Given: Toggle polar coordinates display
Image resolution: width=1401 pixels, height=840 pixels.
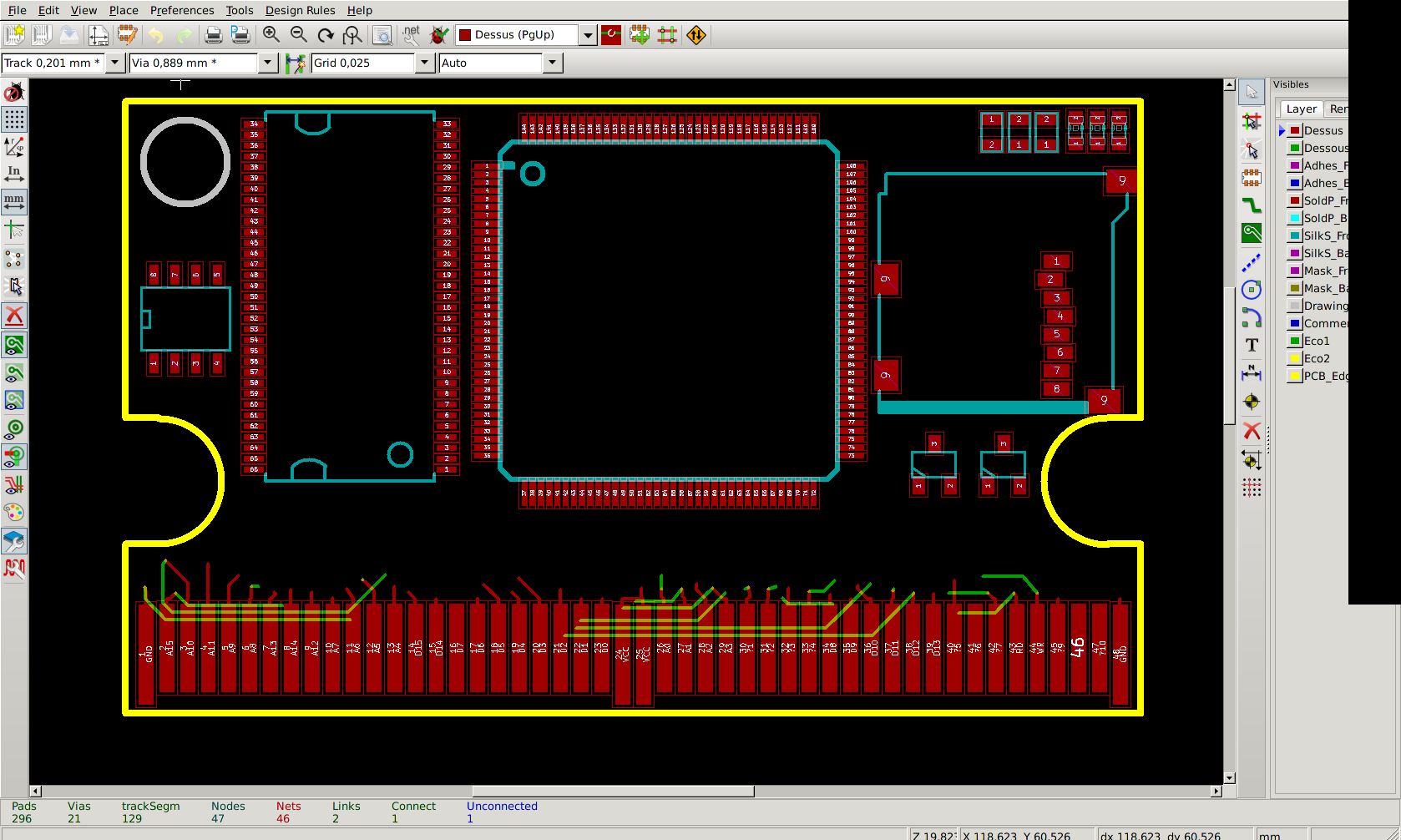Looking at the screenshot, I should (14, 147).
